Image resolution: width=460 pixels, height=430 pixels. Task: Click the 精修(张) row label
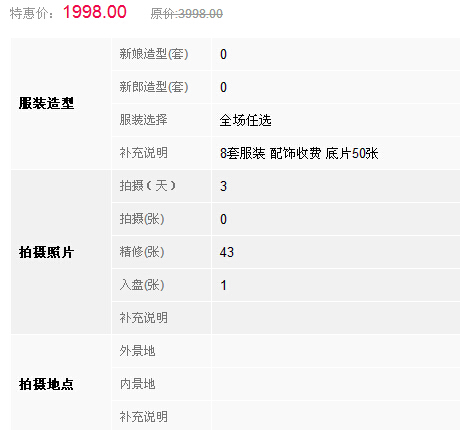(x=142, y=252)
